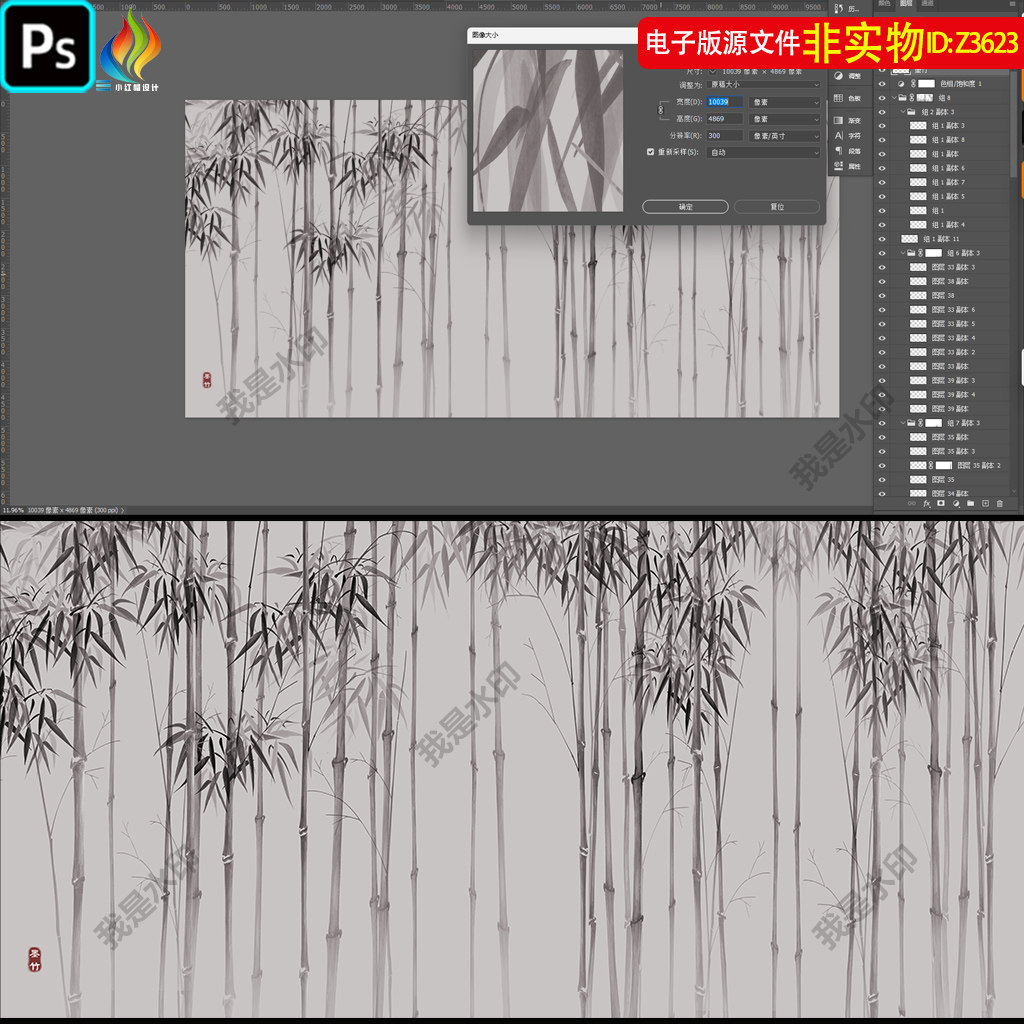Open the width unit 像素 dropdown
The image size is (1024, 1024).
(785, 102)
